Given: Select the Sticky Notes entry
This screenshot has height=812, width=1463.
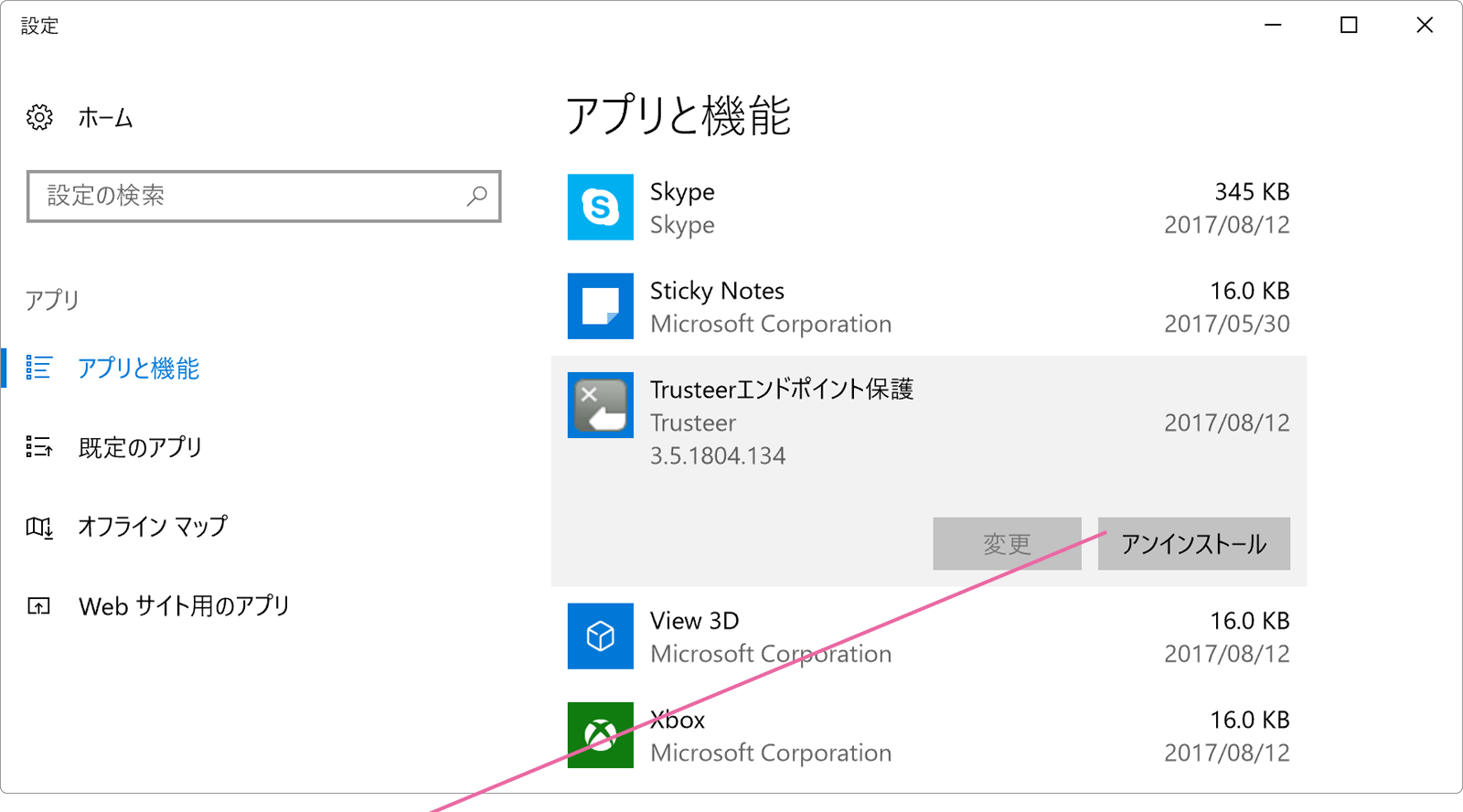Looking at the screenshot, I should click(x=928, y=306).
